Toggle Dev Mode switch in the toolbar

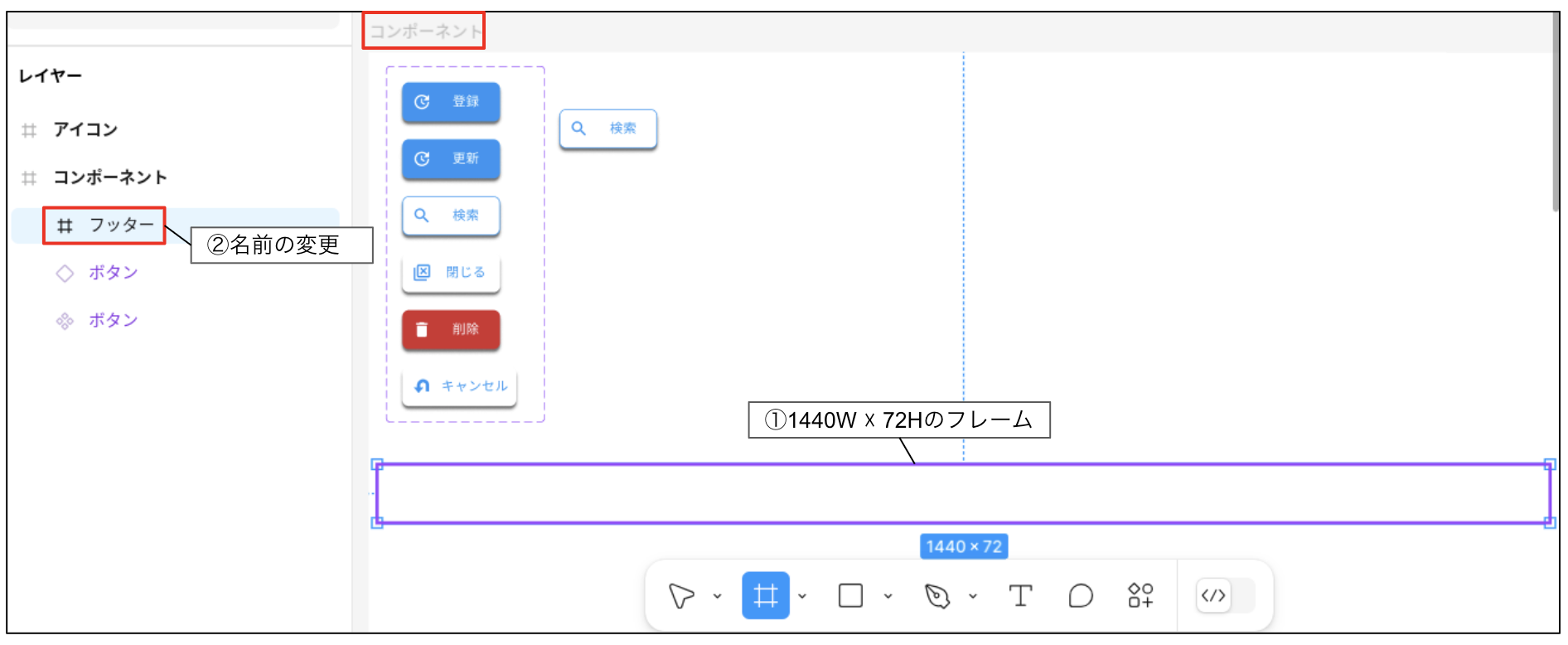(x=1225, y=595)
